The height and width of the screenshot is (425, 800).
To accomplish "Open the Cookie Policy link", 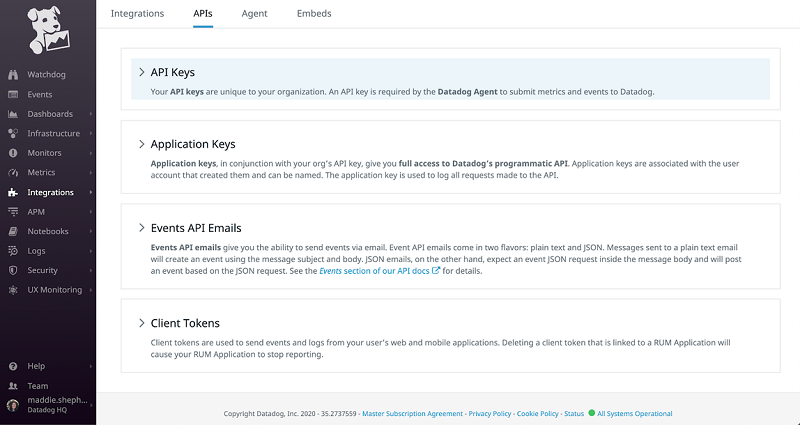I will tap(538, 414).
